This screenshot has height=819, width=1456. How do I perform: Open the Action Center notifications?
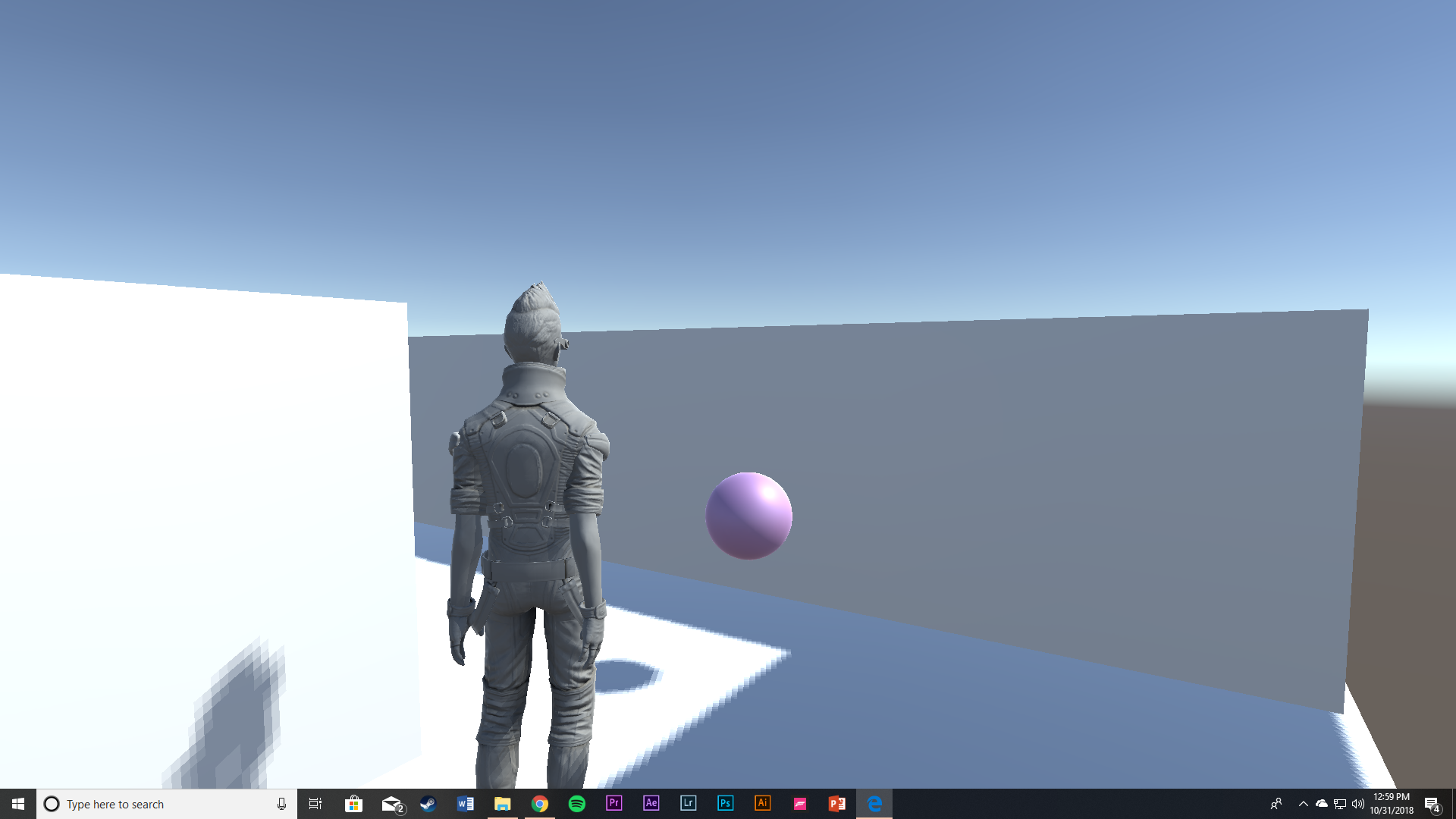1432,805
